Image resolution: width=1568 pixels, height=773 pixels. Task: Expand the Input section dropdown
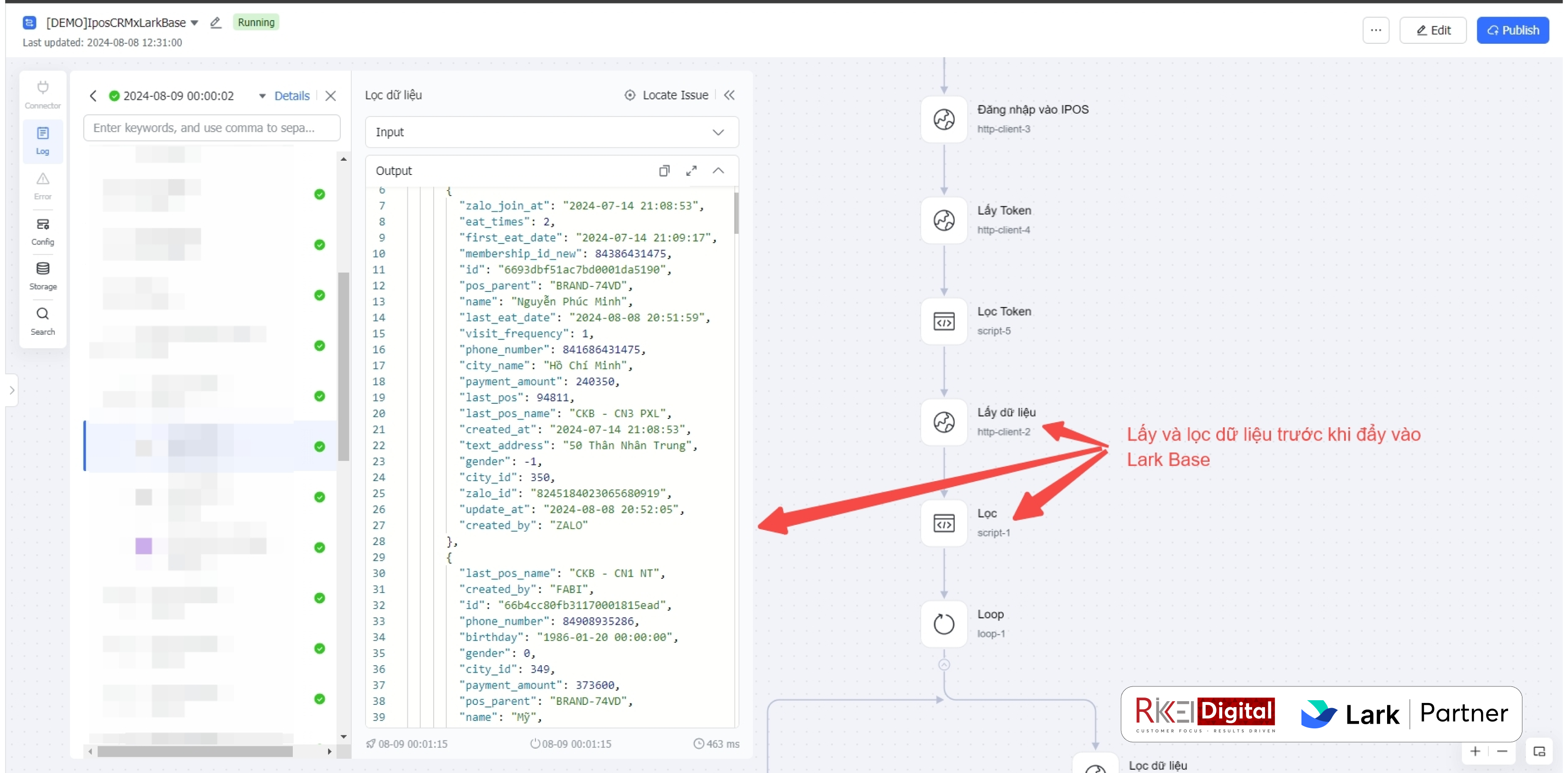click(718, 132)
